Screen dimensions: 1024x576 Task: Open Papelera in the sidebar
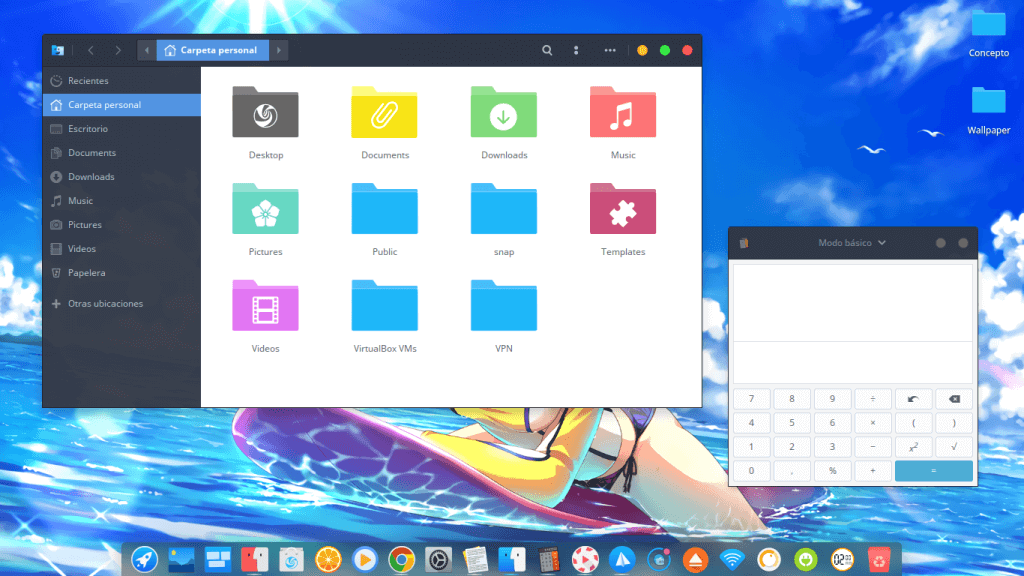click(x=121, y=273)
